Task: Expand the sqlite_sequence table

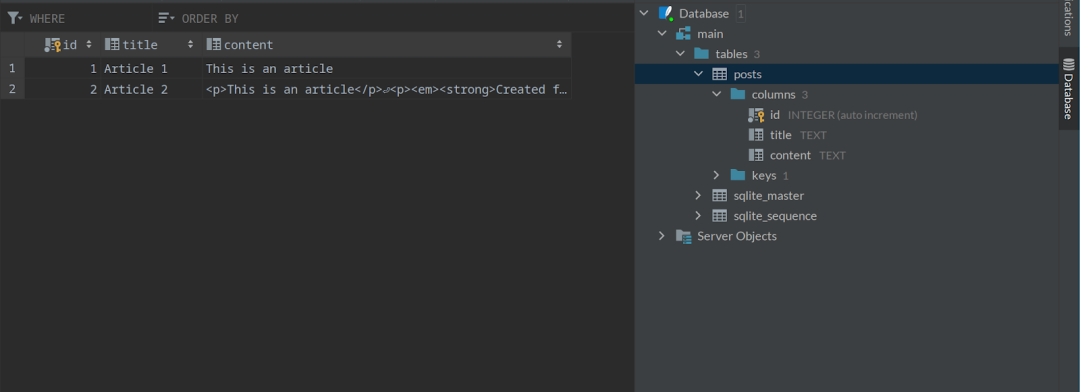Action: (x=698, y=216)
